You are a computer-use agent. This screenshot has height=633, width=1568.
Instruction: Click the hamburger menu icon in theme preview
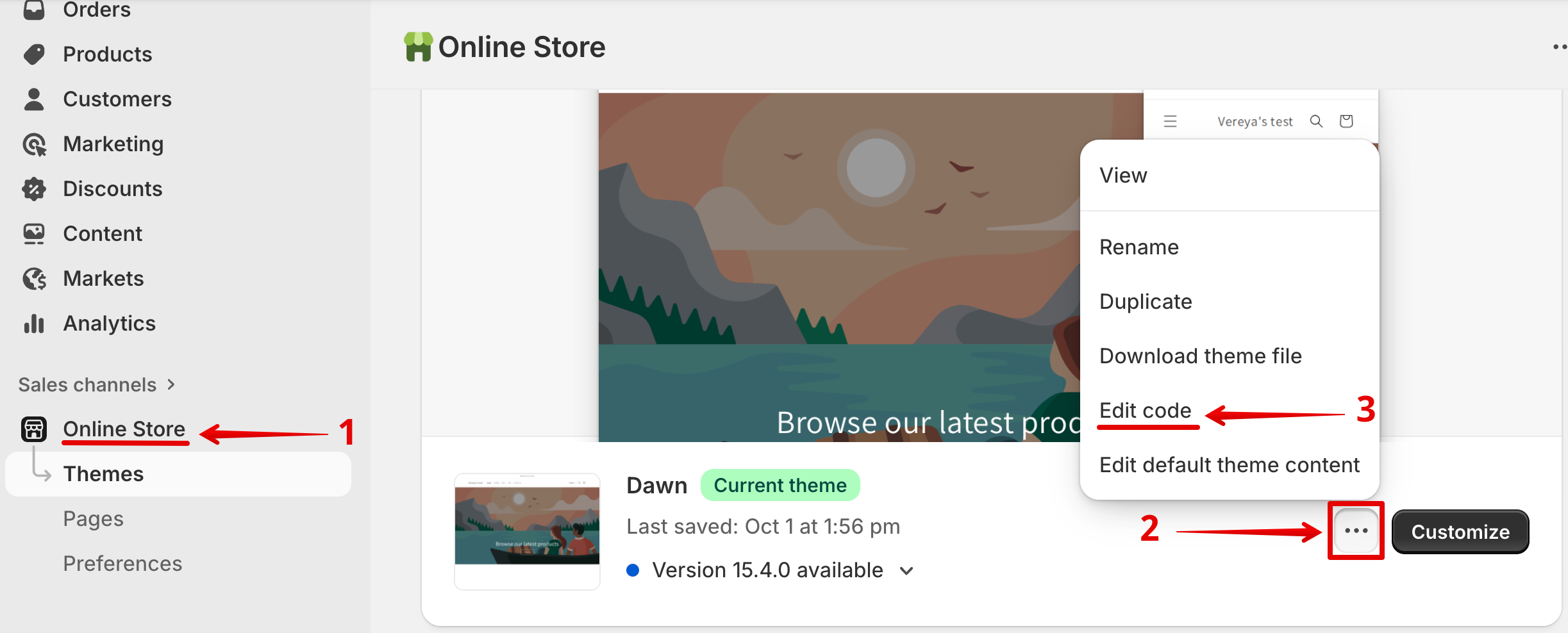[x=1170, y=121]
